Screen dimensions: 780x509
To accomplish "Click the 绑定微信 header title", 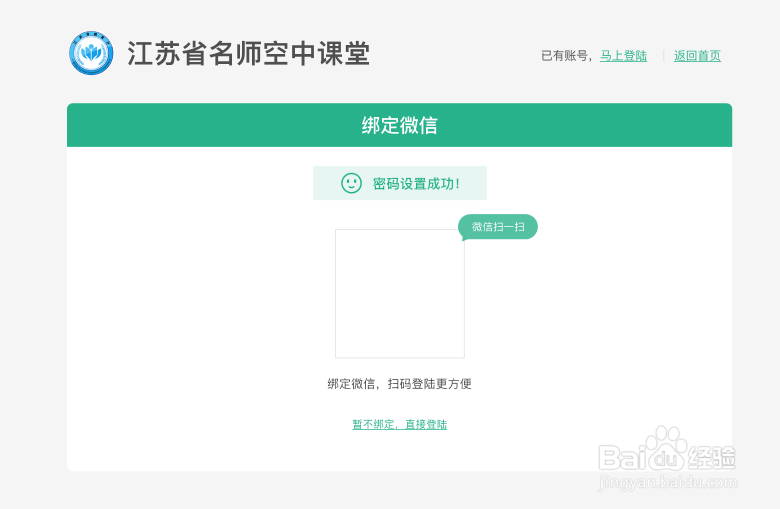I will point(399,125).
